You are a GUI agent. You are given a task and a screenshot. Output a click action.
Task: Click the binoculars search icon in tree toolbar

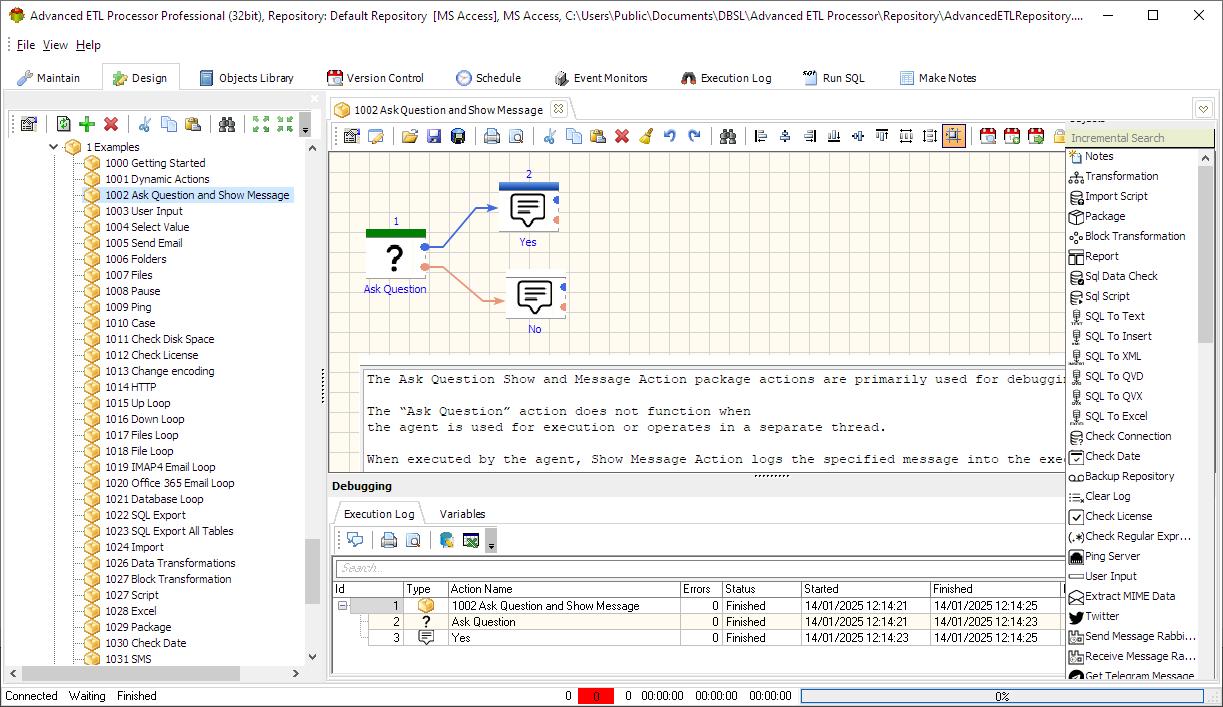[227, 124]
